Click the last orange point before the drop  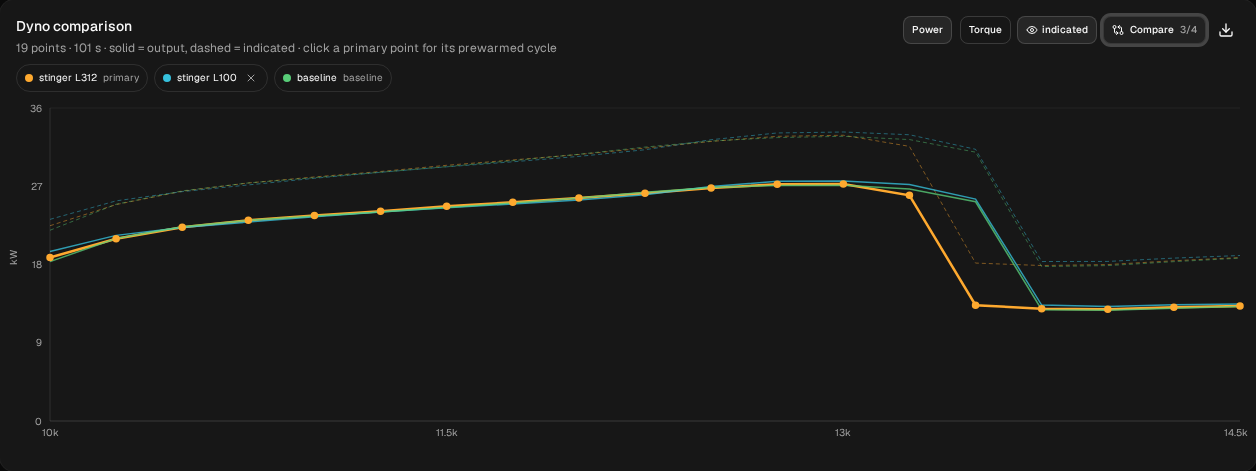pos(909,195)
